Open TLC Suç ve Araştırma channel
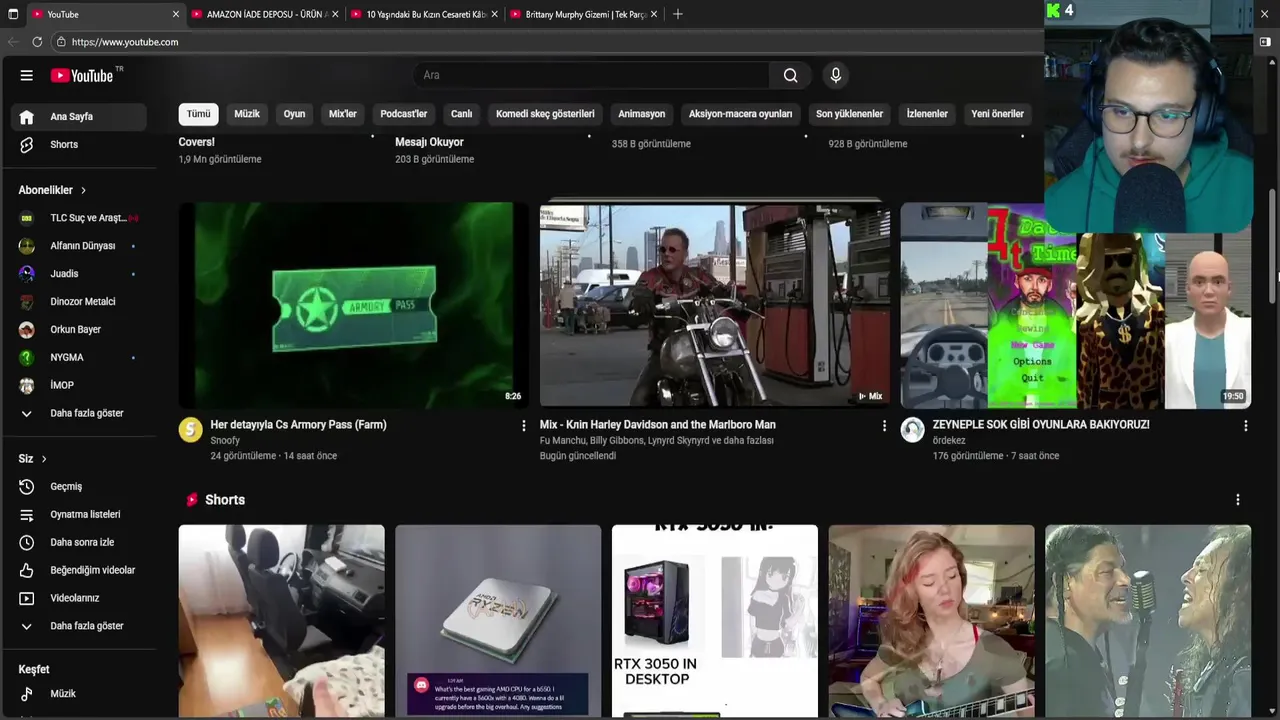1280x720 pixels. (79, 218)
